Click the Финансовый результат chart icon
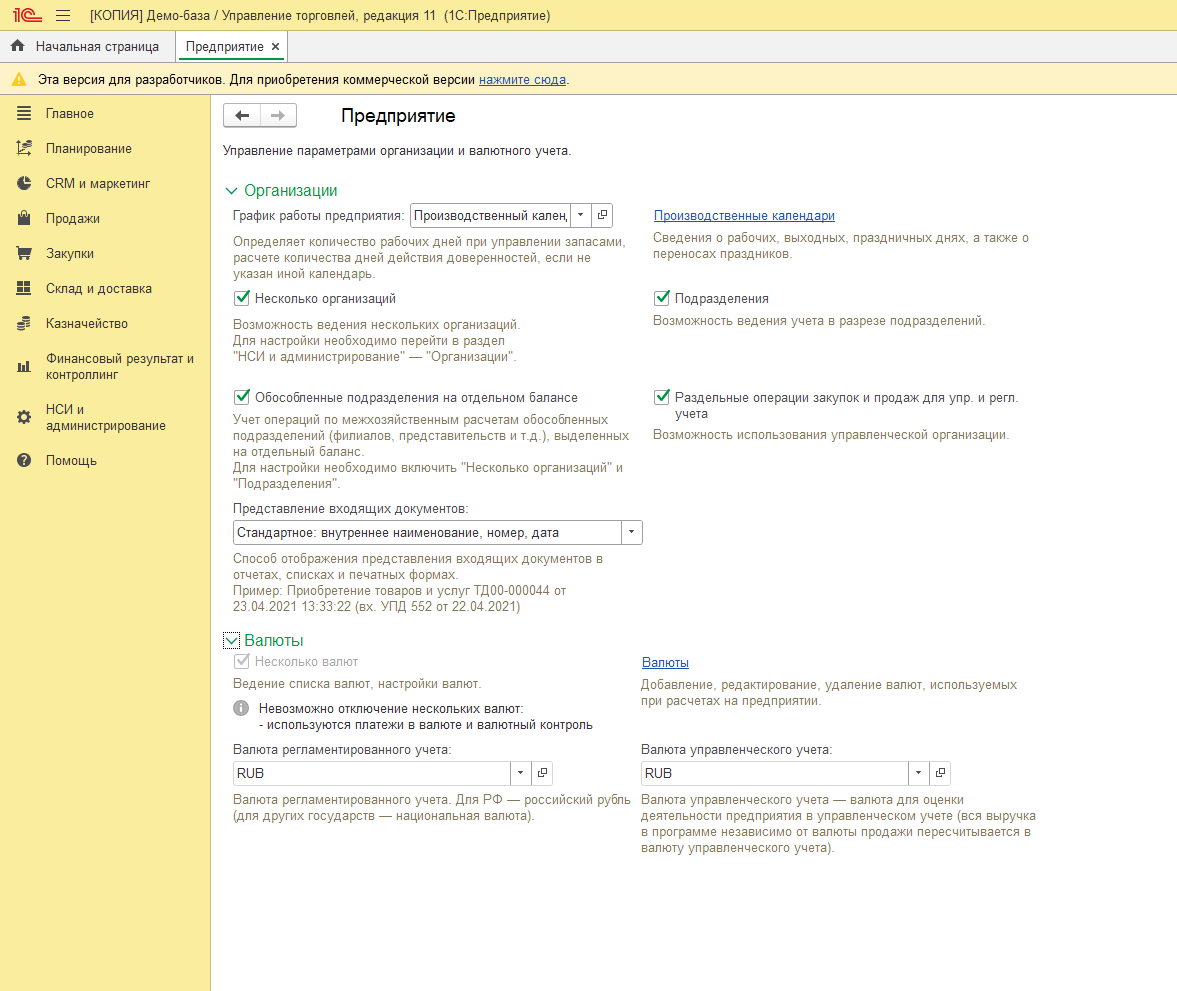This screenshot has height=991, width=1177. click(24, 366)
